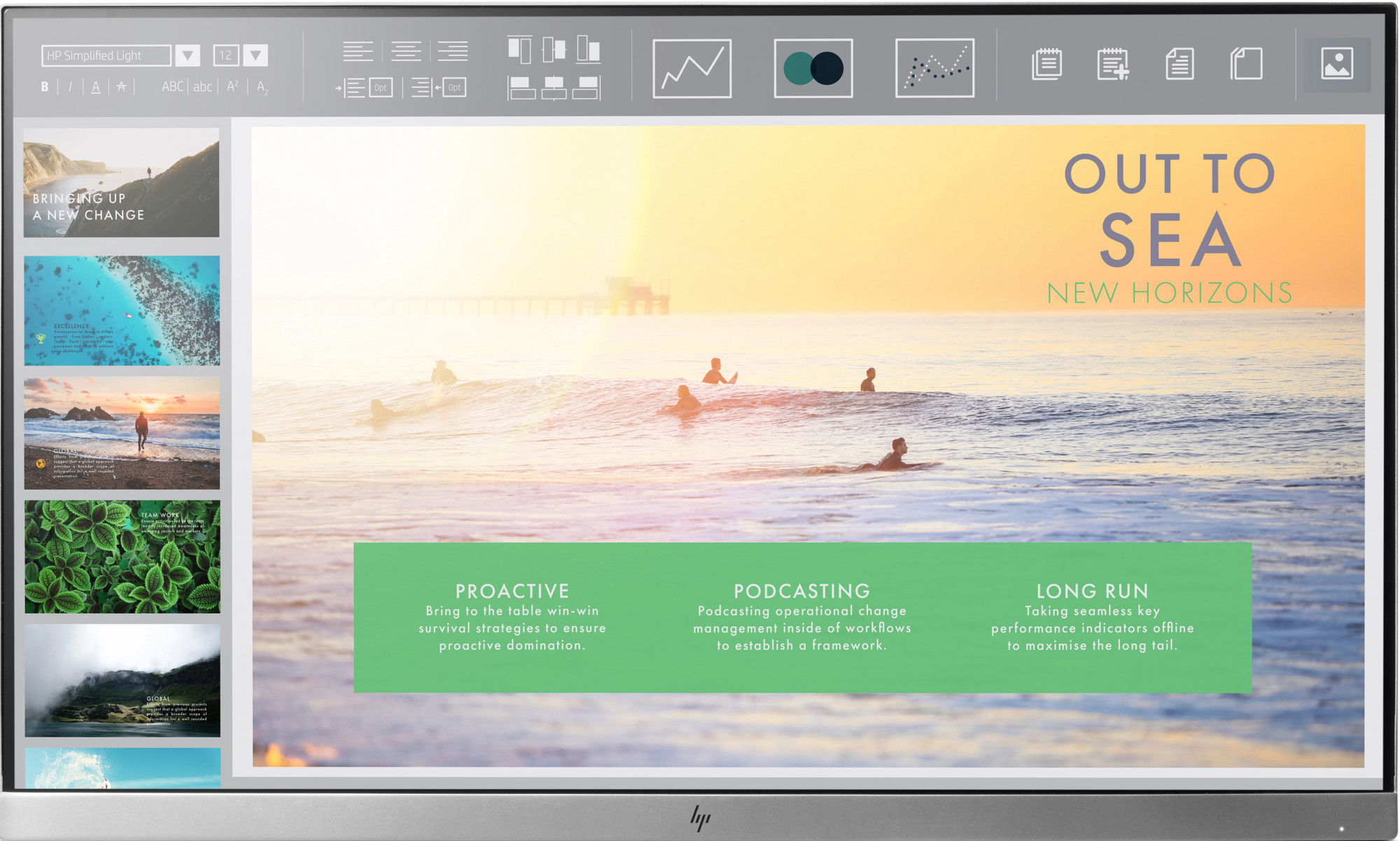The height and width of the screenshot is (841, 1400).
Task: Expand the font size dropdown arrow
Action: click(x=255, y=55)
